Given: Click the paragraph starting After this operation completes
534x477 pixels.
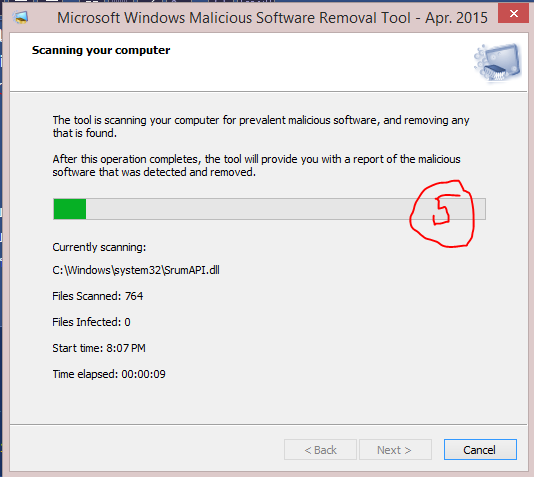Looking at the screenshot, I should pyautogui.click(x=256, y=165).
